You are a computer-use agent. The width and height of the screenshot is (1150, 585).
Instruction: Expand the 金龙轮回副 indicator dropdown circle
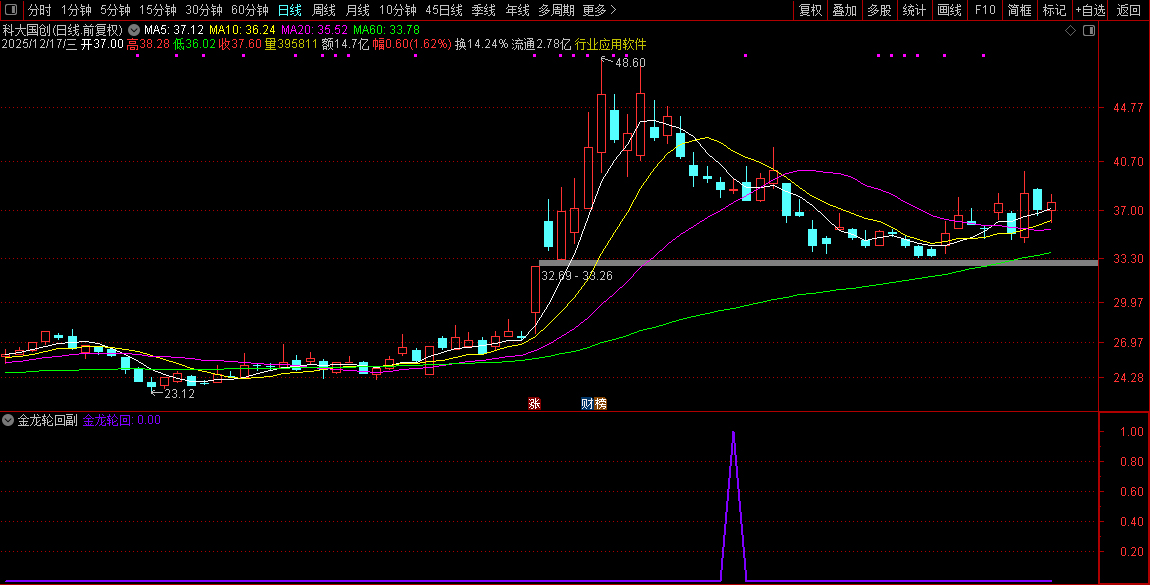9,421
